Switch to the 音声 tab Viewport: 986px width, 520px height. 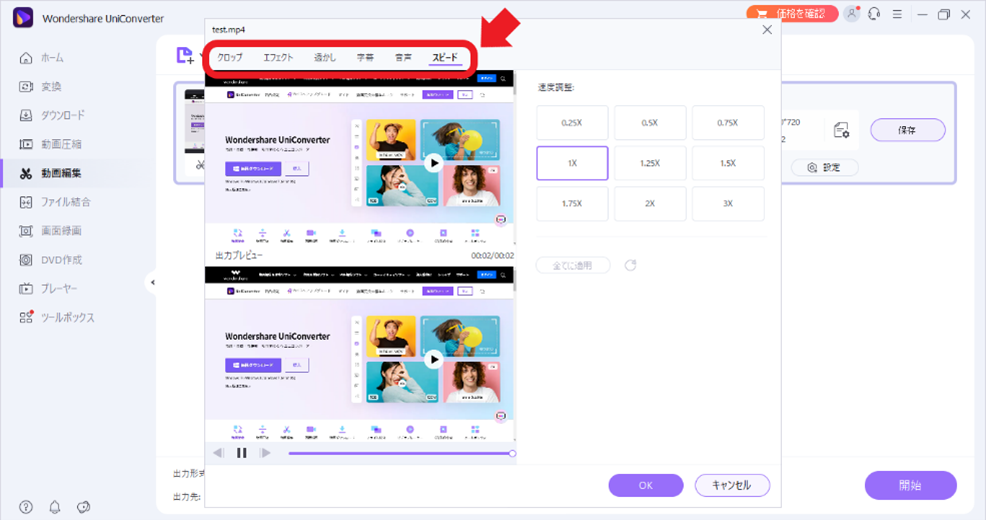(x=403, y=57)
